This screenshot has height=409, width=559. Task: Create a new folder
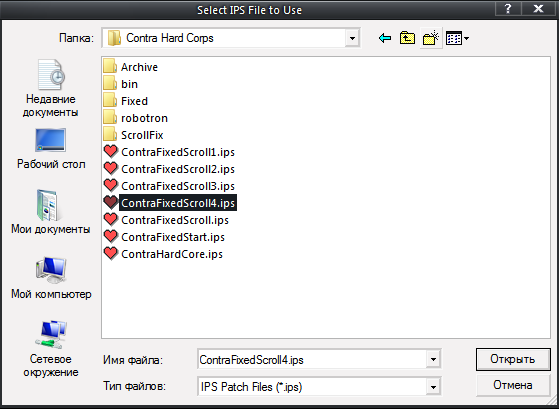(430, 38)
